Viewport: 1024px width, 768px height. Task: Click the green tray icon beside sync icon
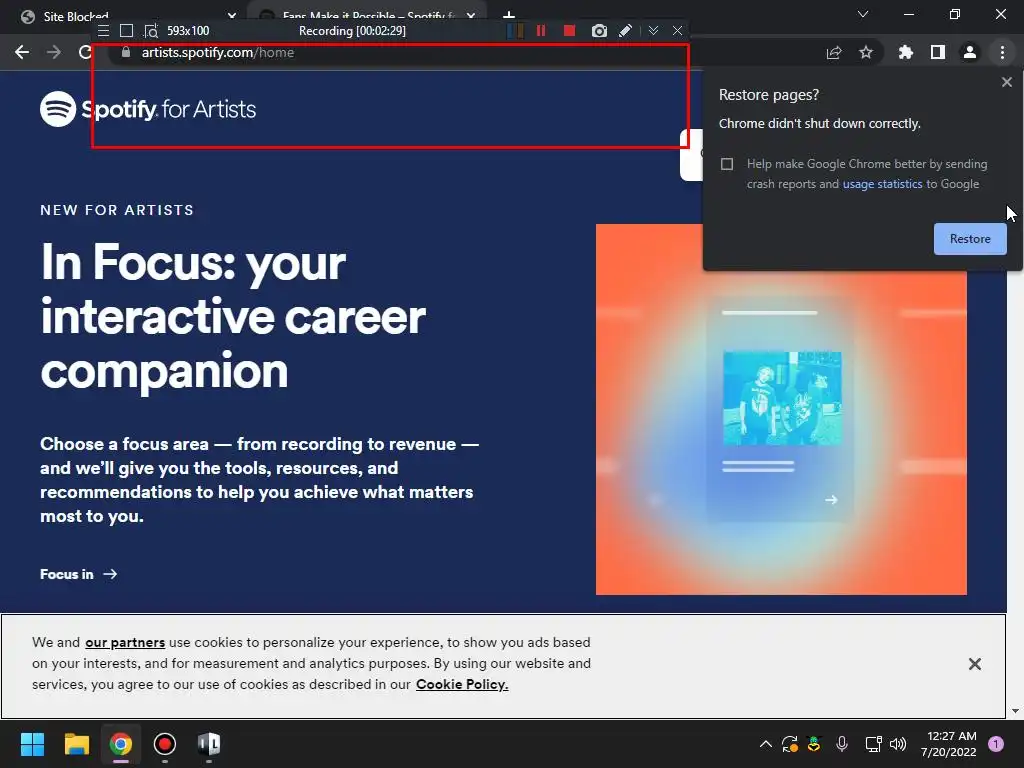(x=814, y=744)
